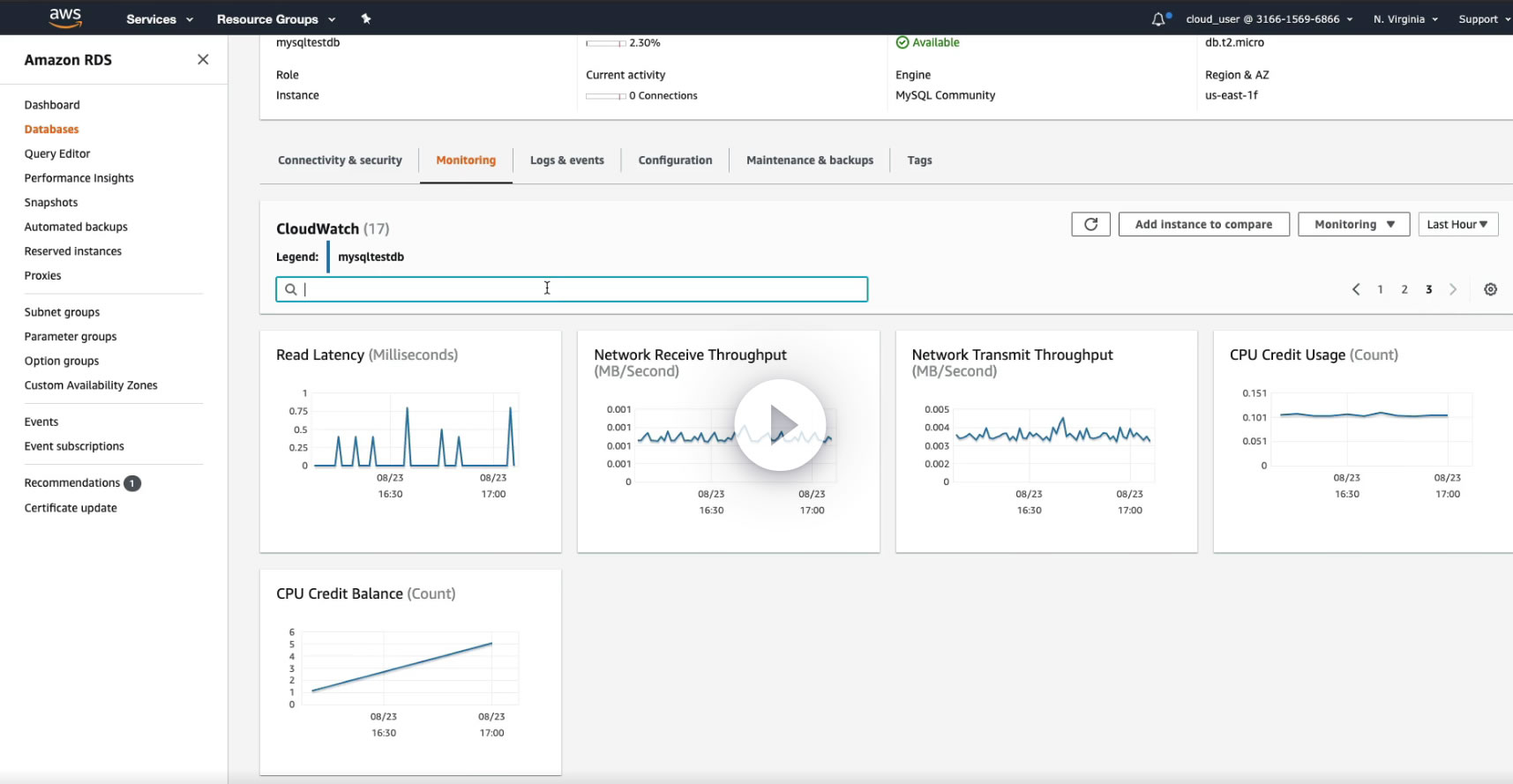The width and height of the screenshot is (1513, 784).
Task: Close the Amazon RDS sidebar panel
Action: pyautogui.click(x=203, y=59)
